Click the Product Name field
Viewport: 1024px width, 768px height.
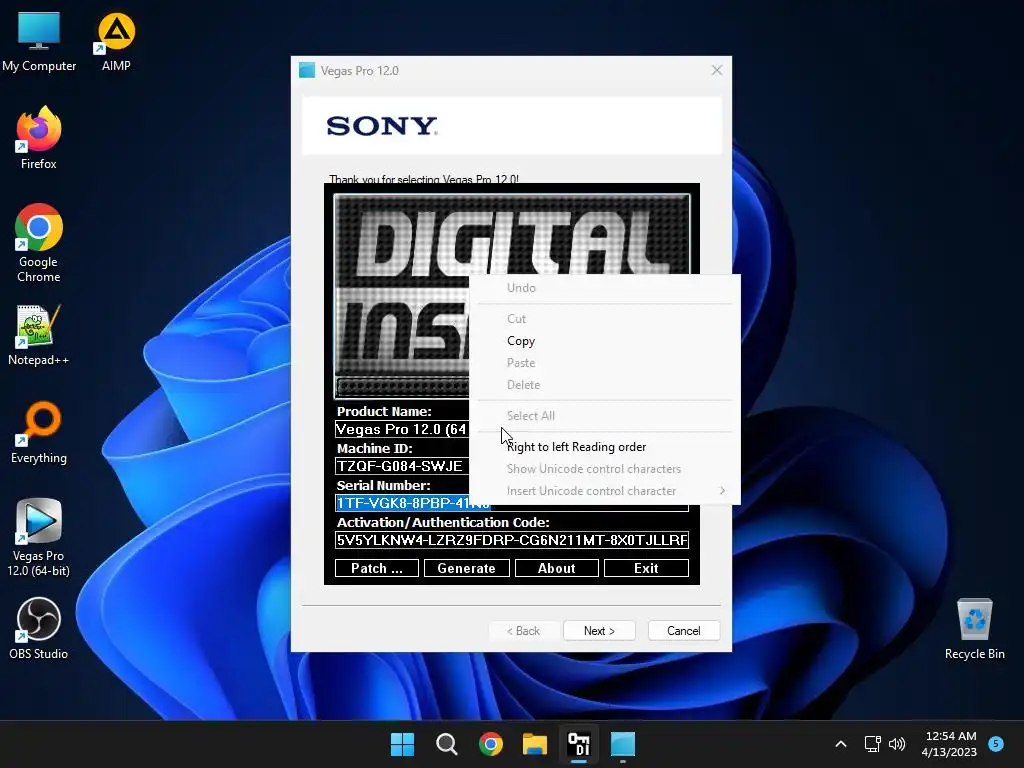(402, 429)
